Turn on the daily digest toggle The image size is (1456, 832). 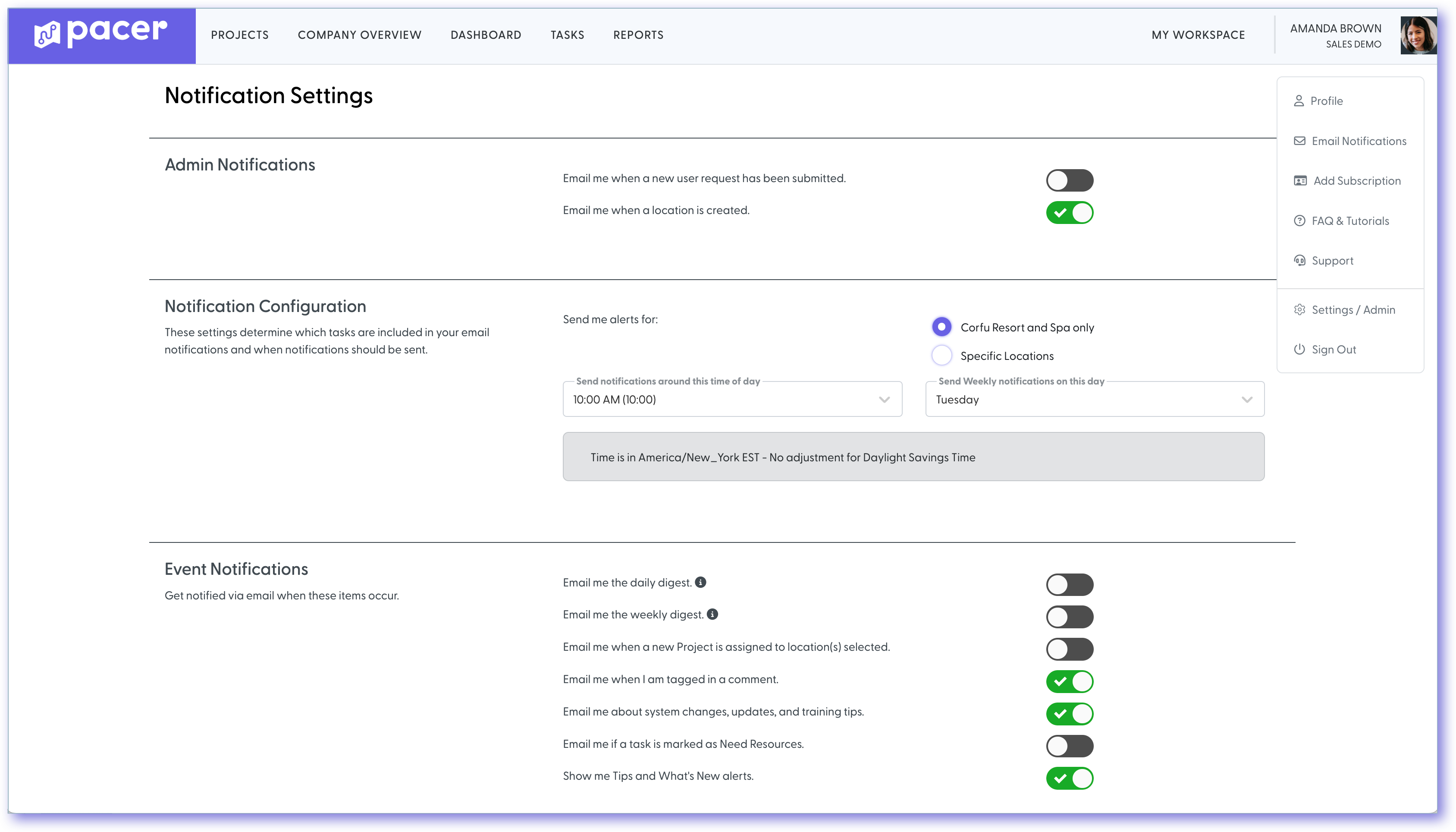click(1070, 585)
